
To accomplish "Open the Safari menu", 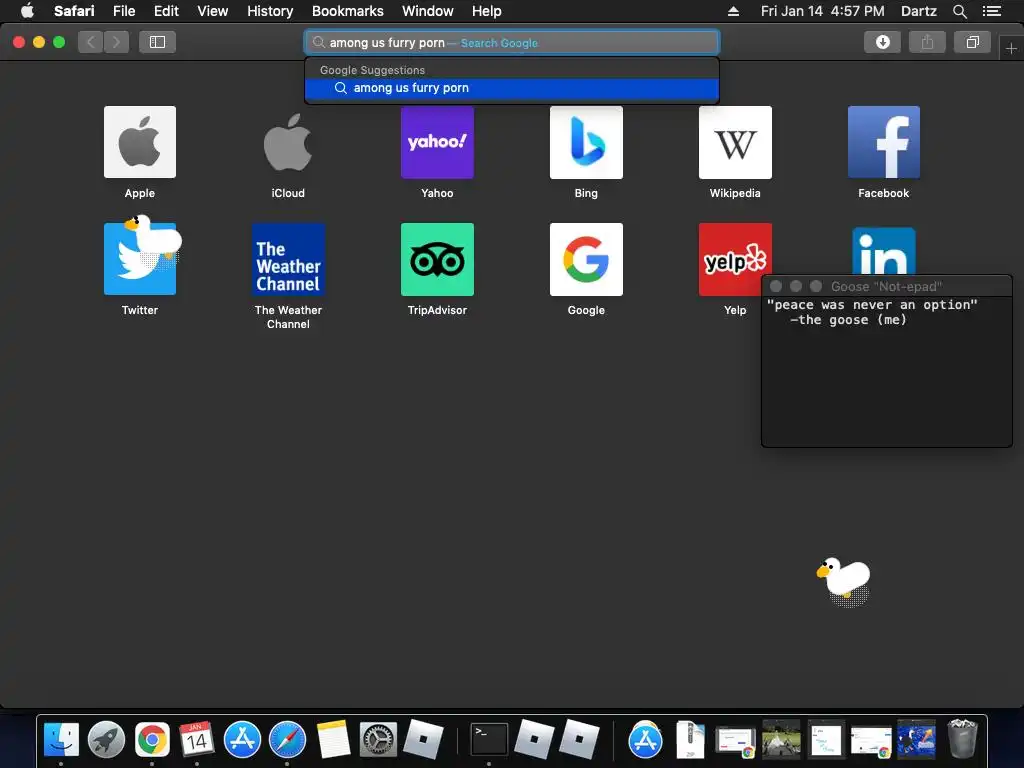I will pos(74,11).
